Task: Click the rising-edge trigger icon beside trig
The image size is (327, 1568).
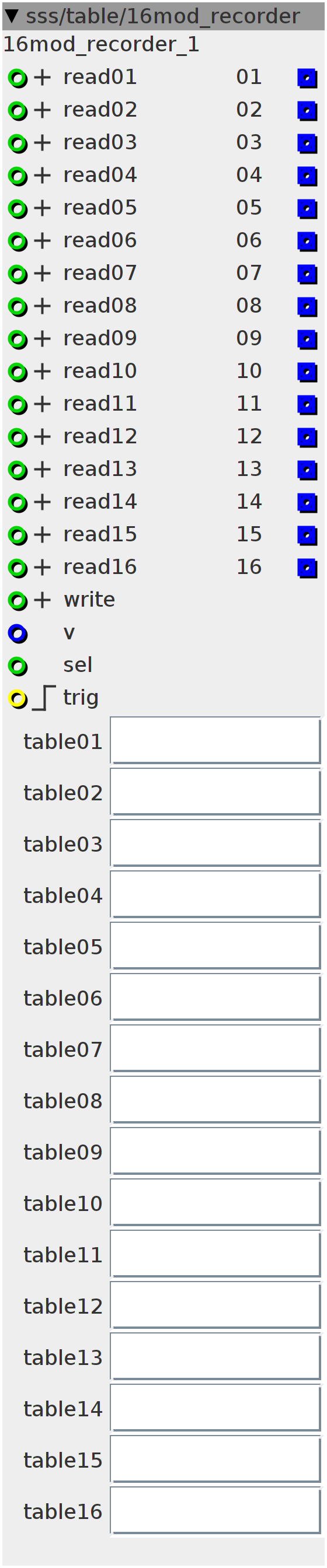Action: click(44, 698)
